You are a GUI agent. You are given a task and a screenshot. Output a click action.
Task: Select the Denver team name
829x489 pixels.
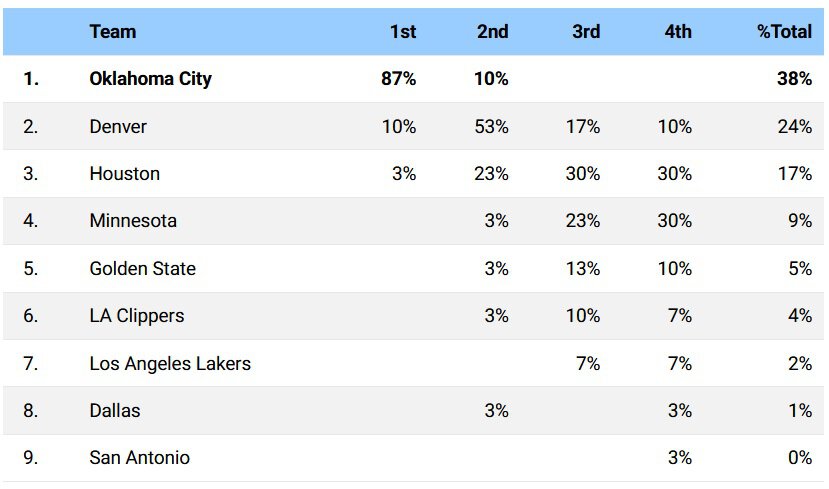pyautogui.click(x=118, y=126)
